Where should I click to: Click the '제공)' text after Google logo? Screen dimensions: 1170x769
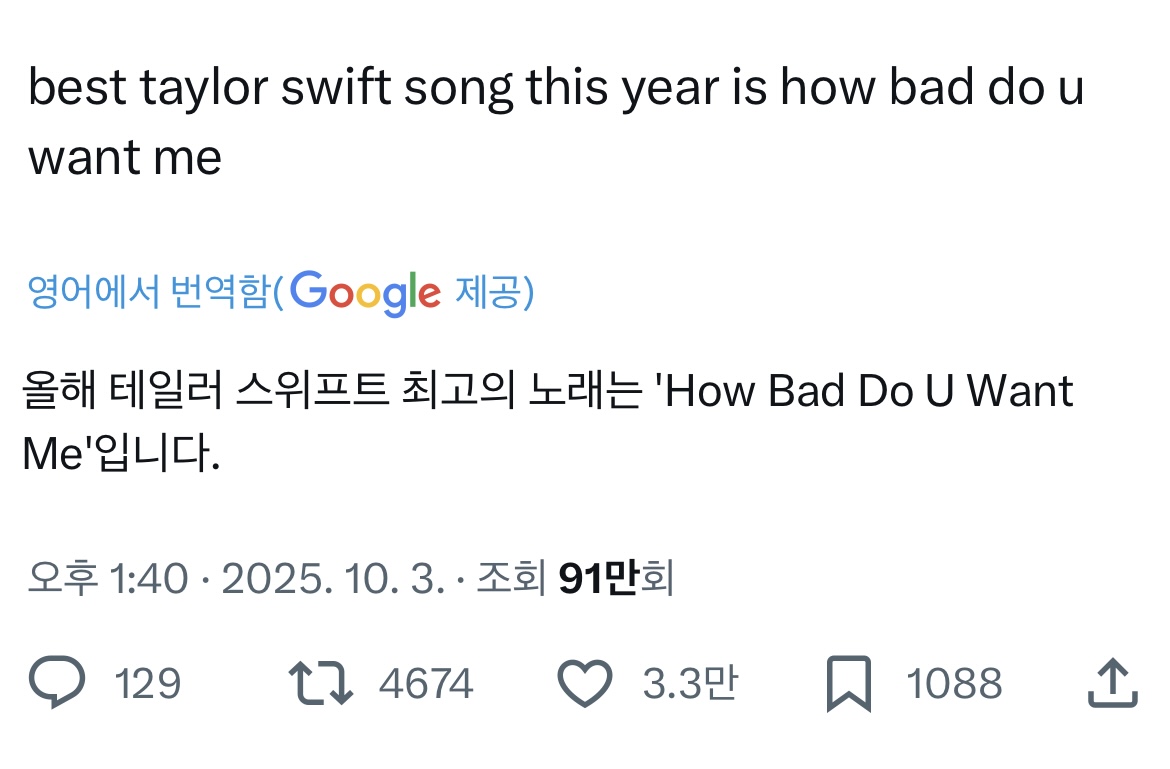pos(494,292)
